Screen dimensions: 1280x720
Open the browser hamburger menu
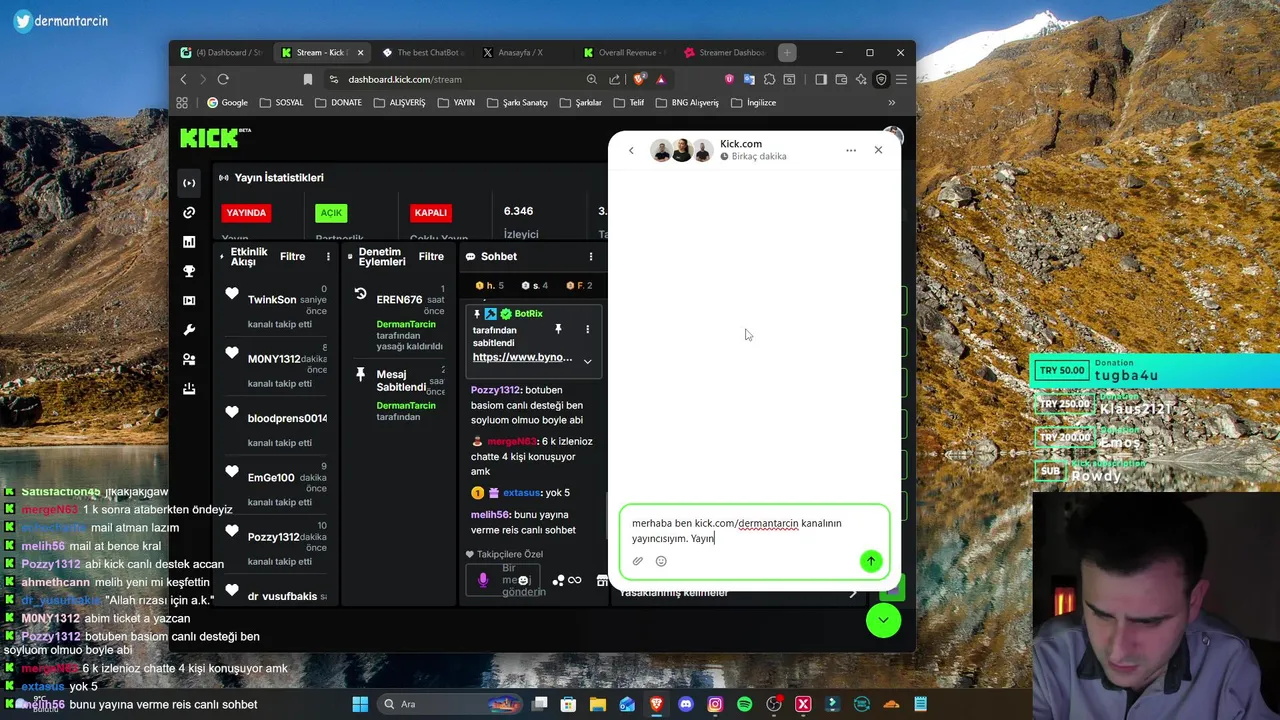pos(901,79)
